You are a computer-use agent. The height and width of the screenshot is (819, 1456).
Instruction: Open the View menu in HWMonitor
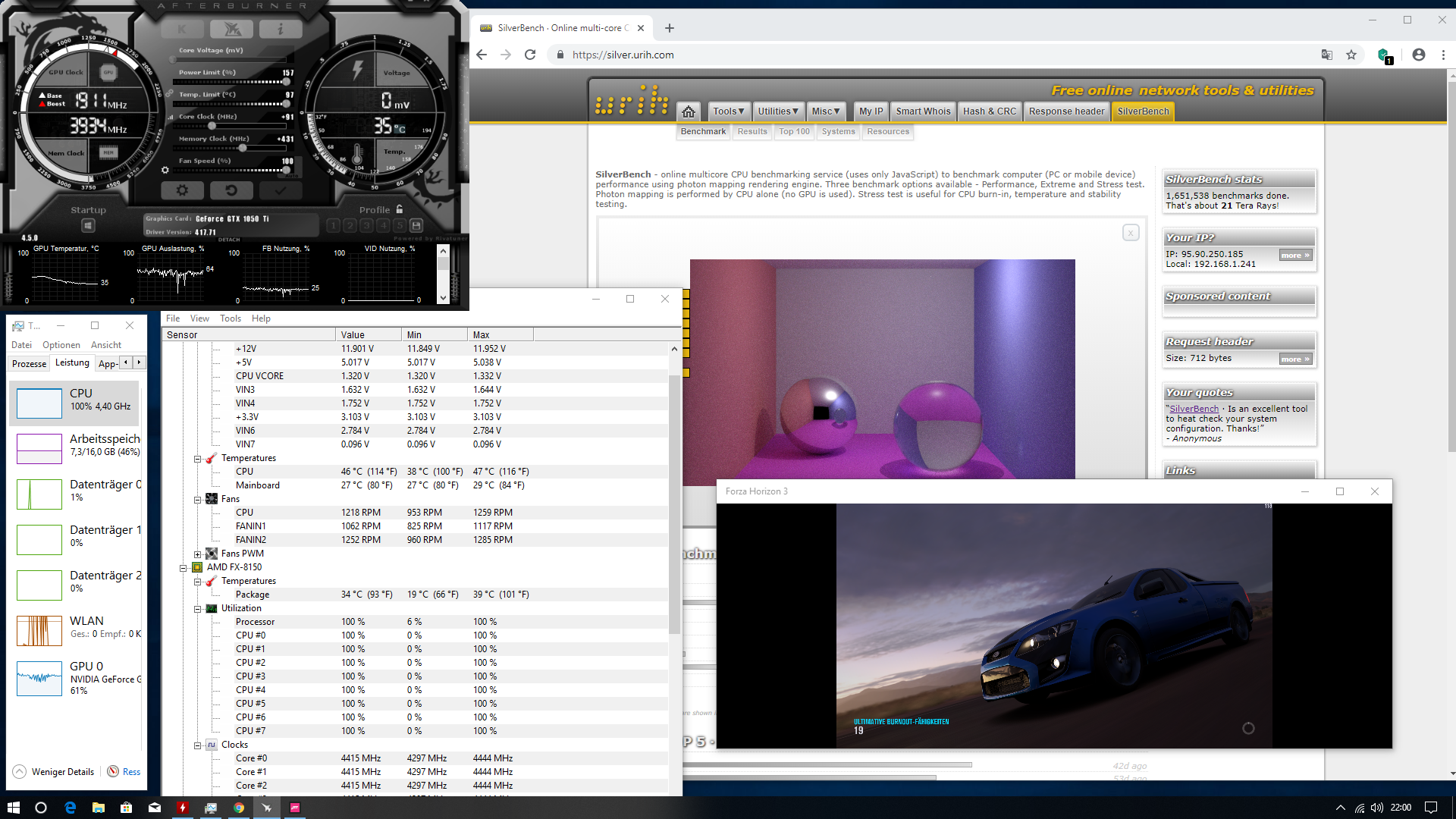coord(199,318)
